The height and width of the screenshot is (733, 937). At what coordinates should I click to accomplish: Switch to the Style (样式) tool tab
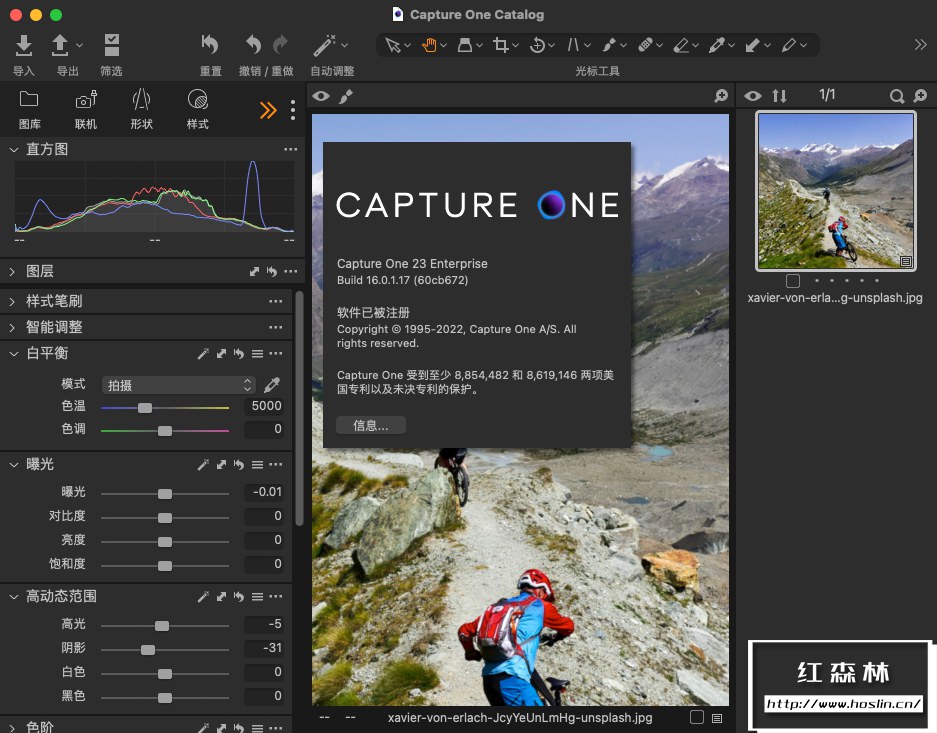point(197,100)
